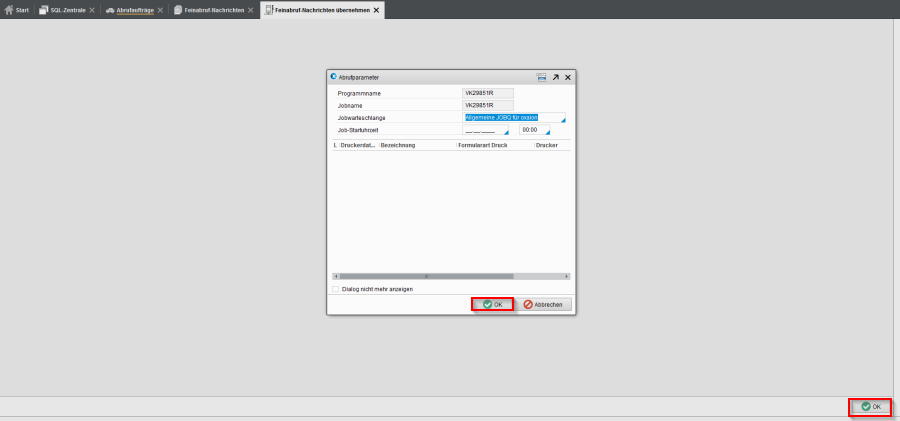
Task: Confirm the dialog with OK
Action: (x=492, y=304)
